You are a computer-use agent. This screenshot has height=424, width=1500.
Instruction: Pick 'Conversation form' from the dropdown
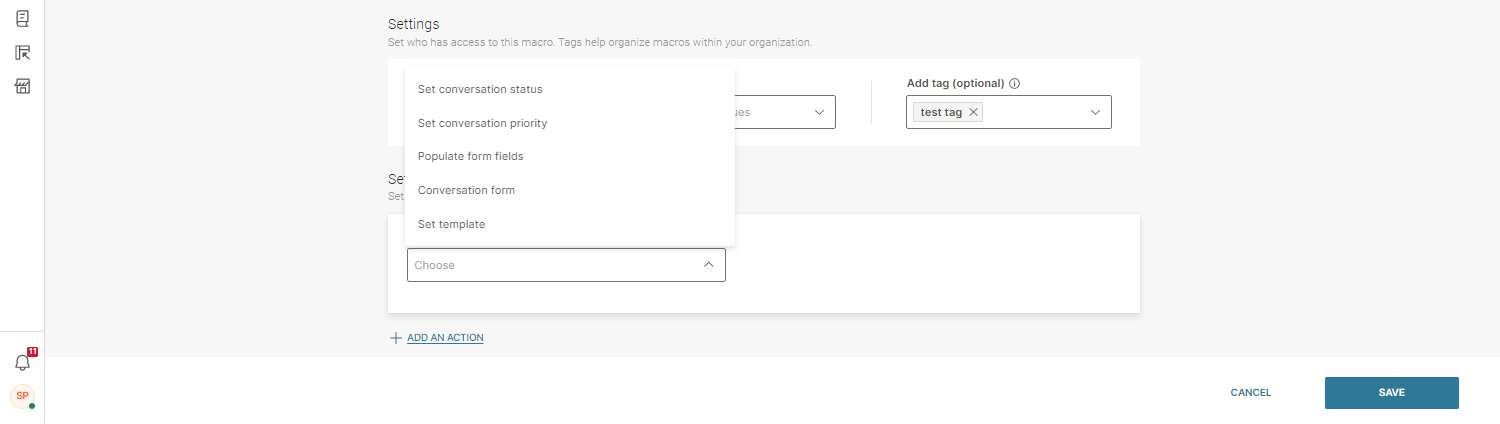(x=466, y=190)
